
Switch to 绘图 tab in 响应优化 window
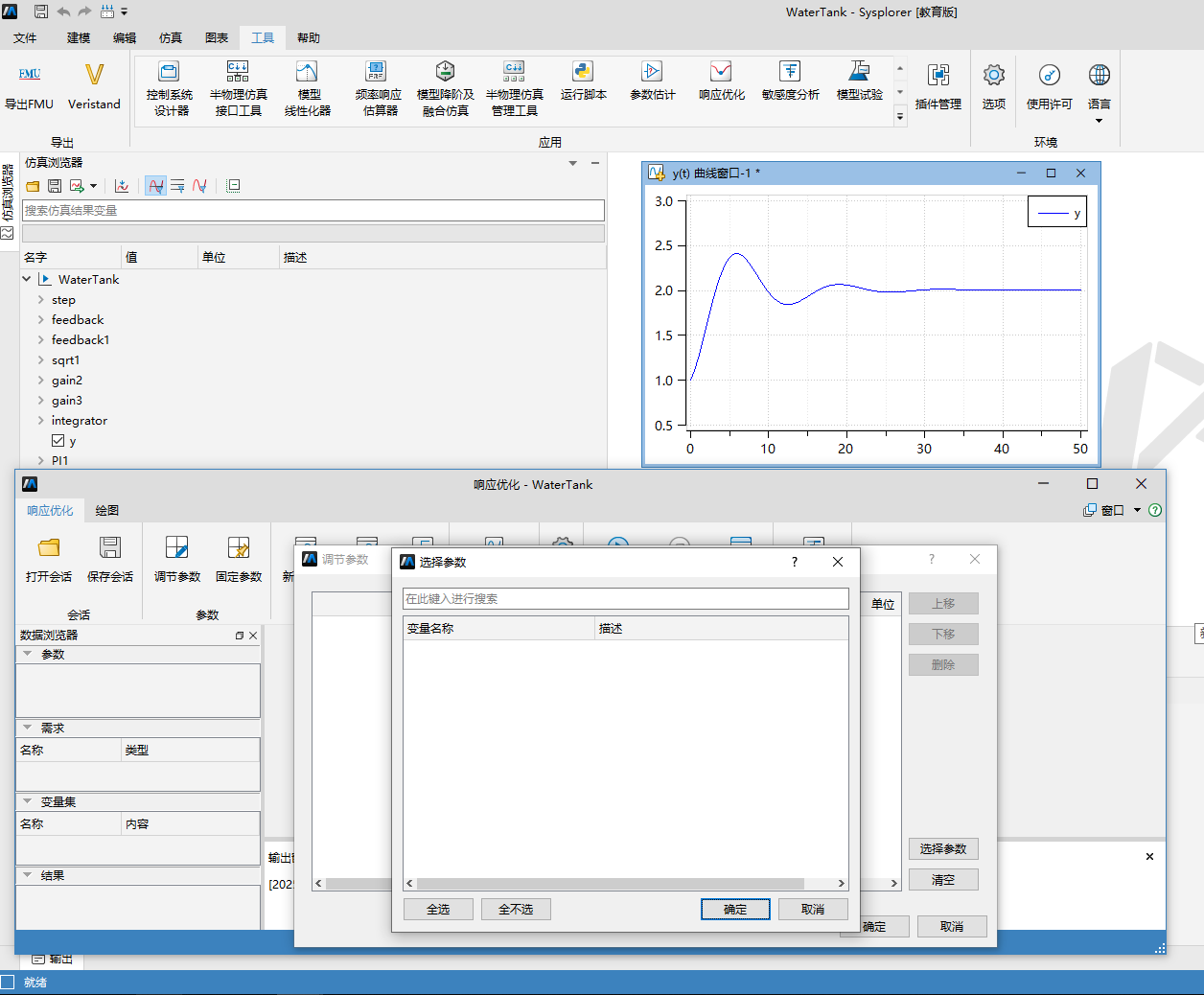[x=107, y=511]
